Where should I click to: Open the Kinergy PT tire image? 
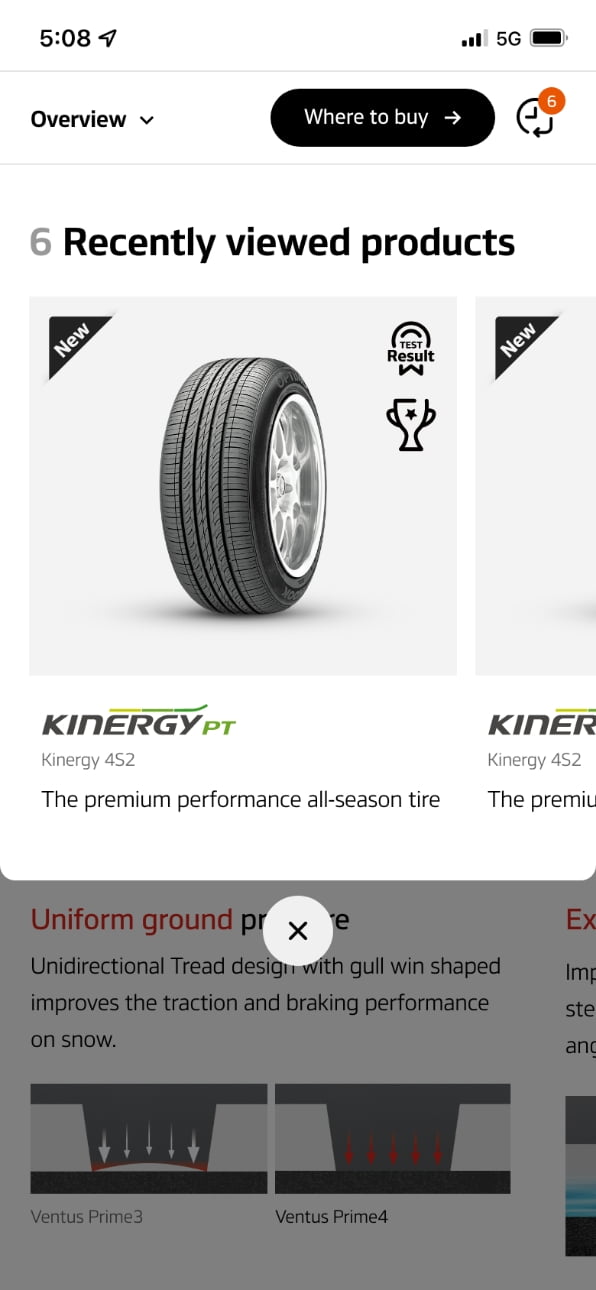[243, 486]
